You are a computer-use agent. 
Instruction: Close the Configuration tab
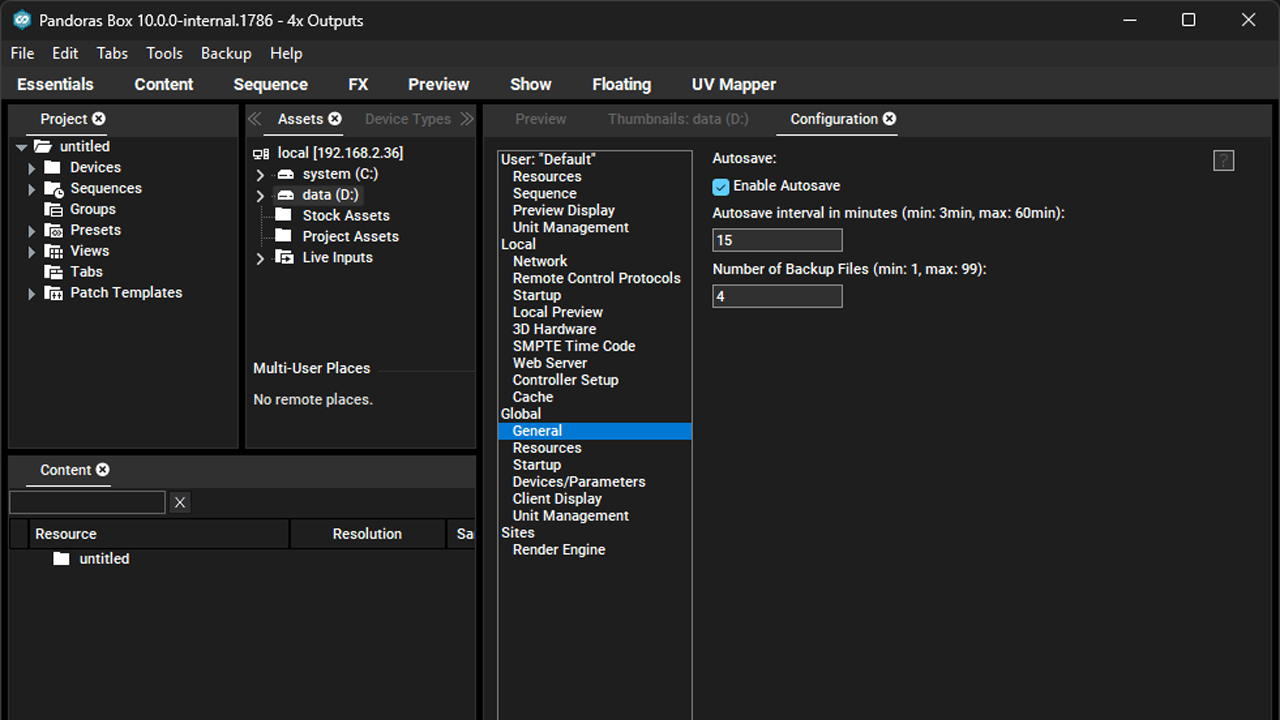(x=890, y=119)
